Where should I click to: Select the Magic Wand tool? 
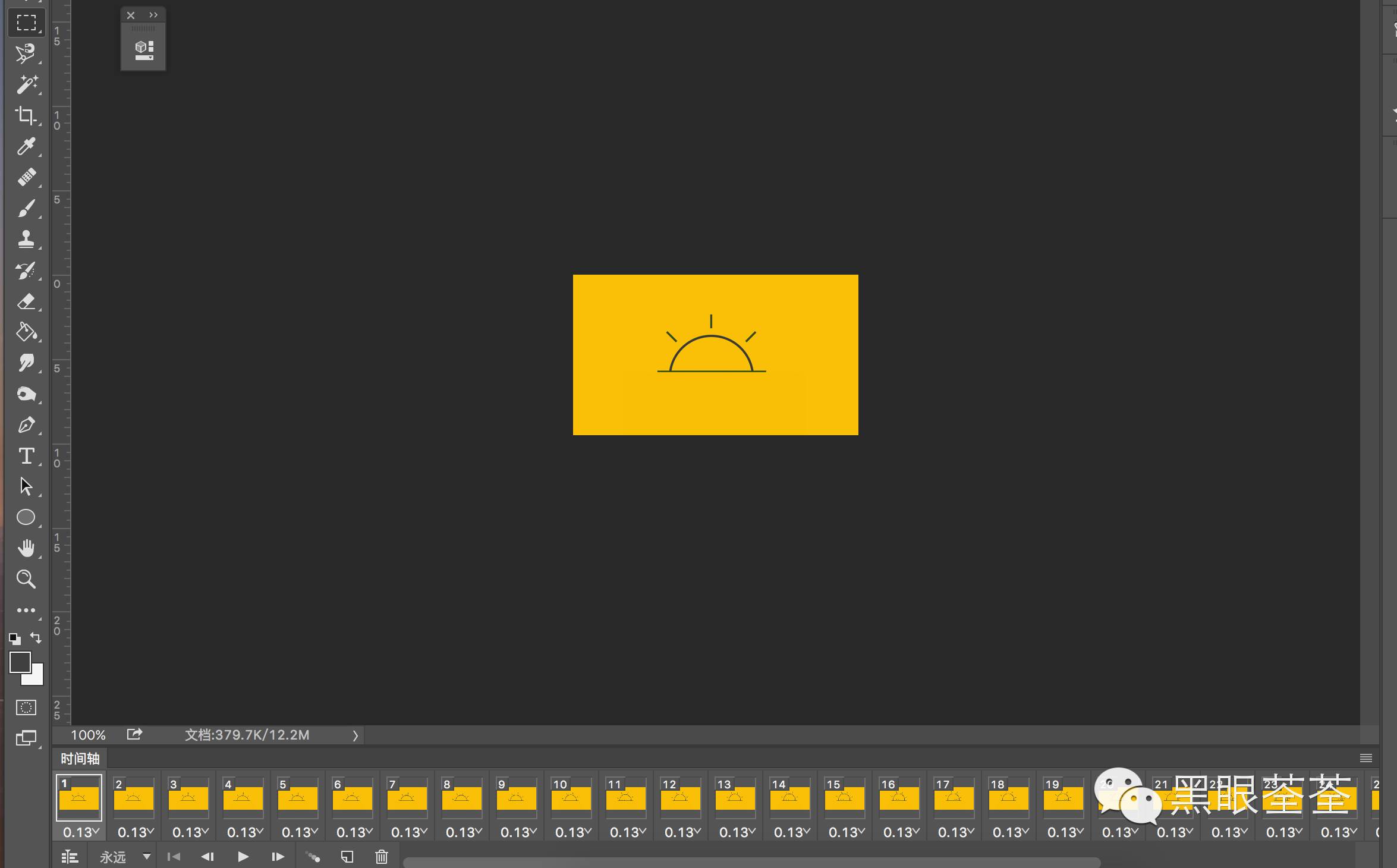click(x=26, y=84)
